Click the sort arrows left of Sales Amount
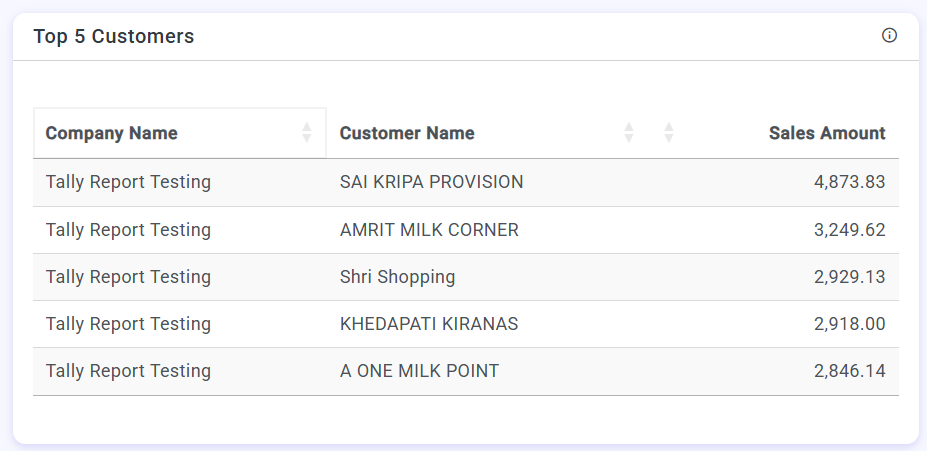Screen dimensions: 927x451 point(669,133)
